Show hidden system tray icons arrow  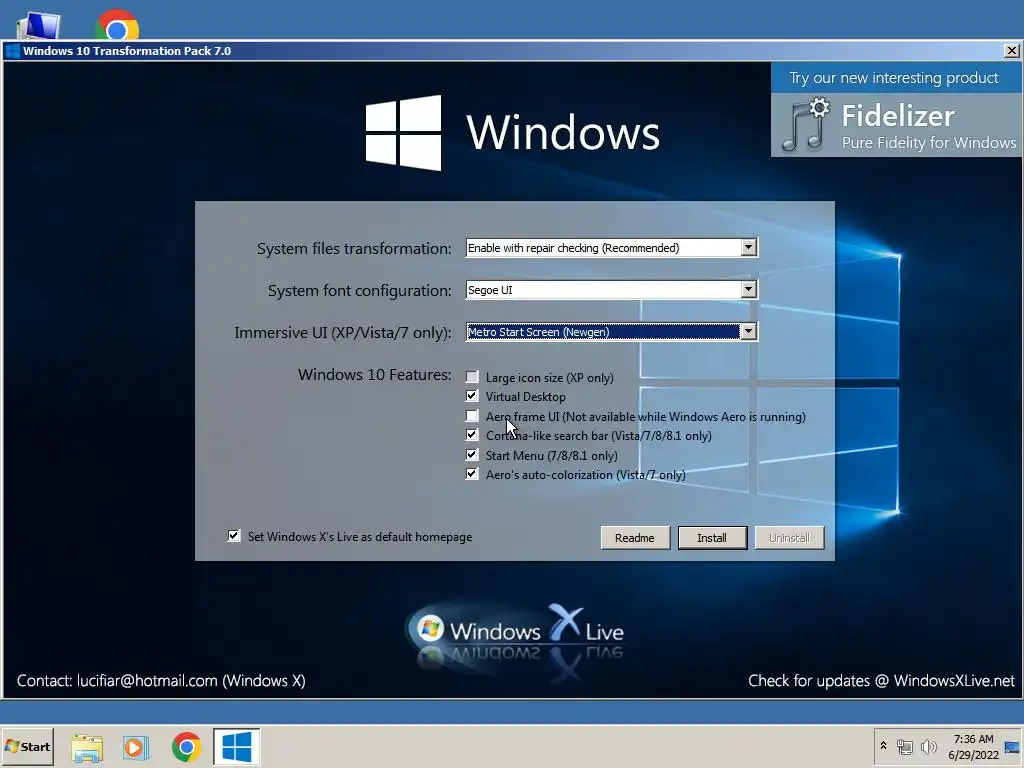[x=884, y=746]
